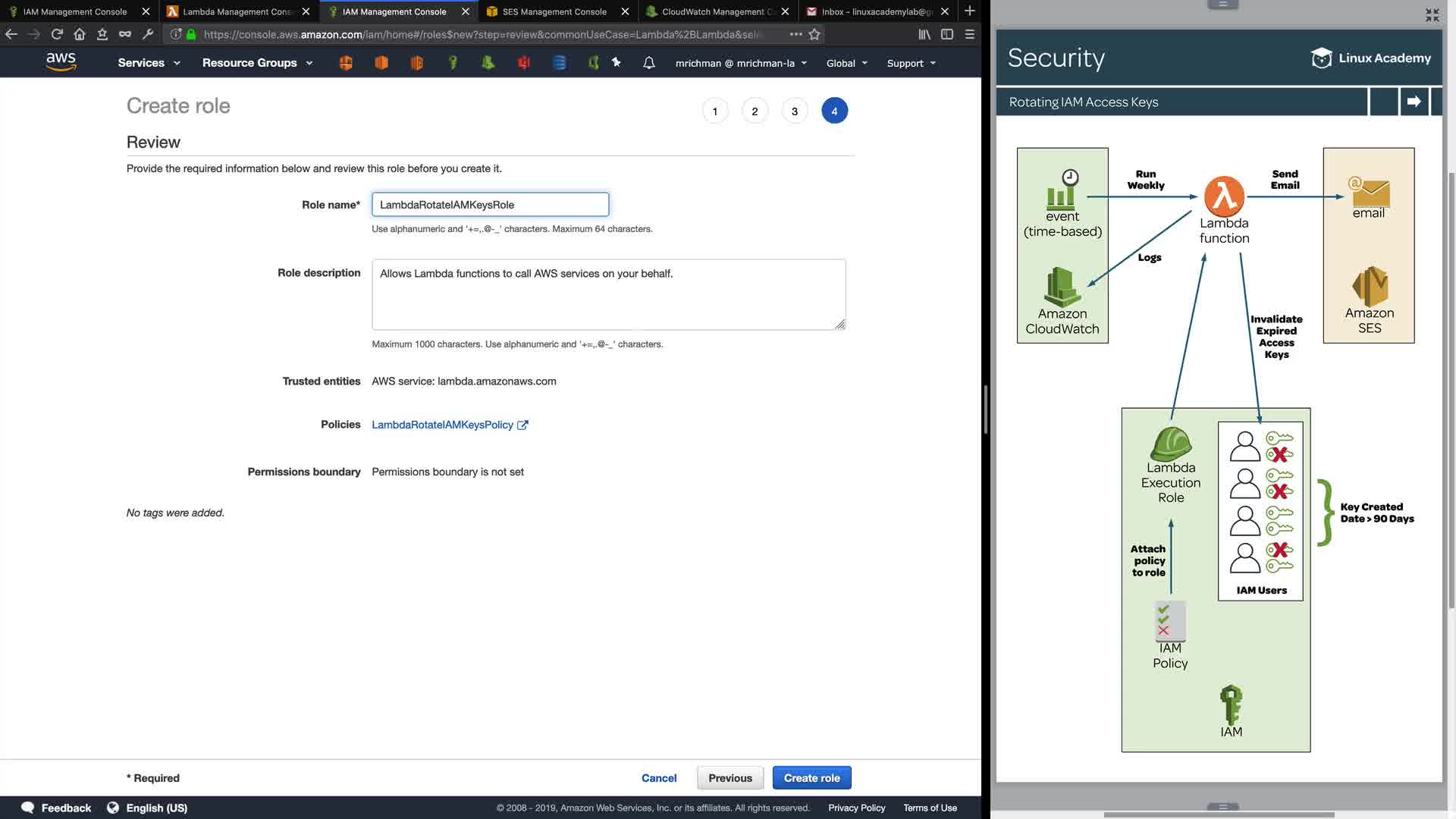The image size is (1456, 819).
Task: Open the Global region dropdown
Action: 846,63
